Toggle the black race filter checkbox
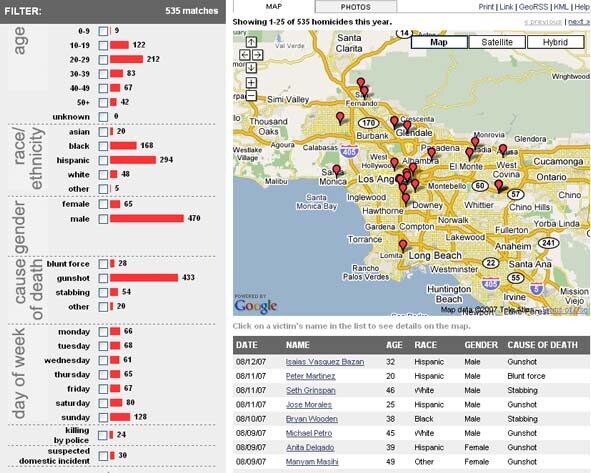591x473 pixels. point(103,146)
